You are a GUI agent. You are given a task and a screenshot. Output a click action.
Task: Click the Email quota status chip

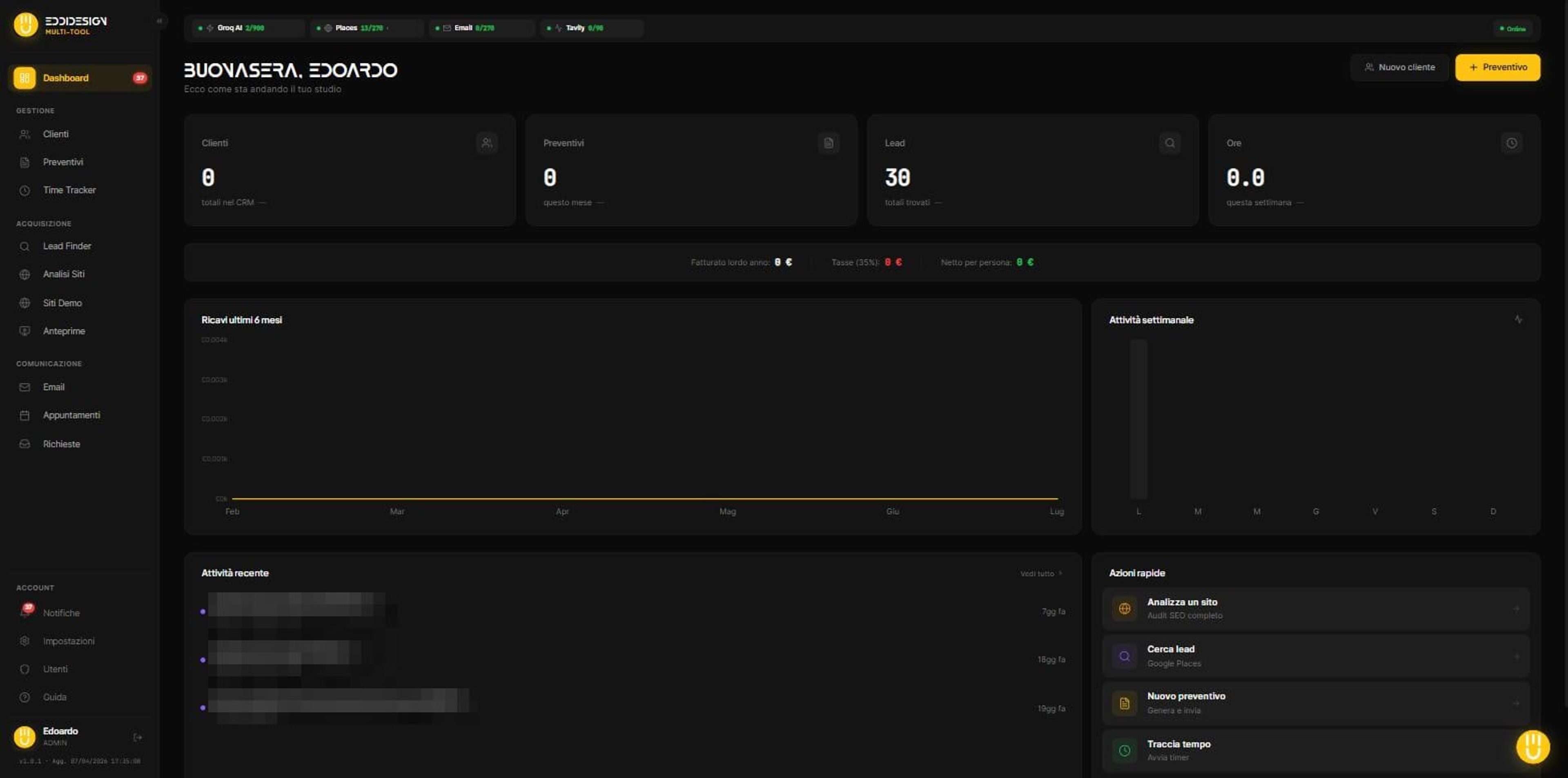click(x=482, y=28)
